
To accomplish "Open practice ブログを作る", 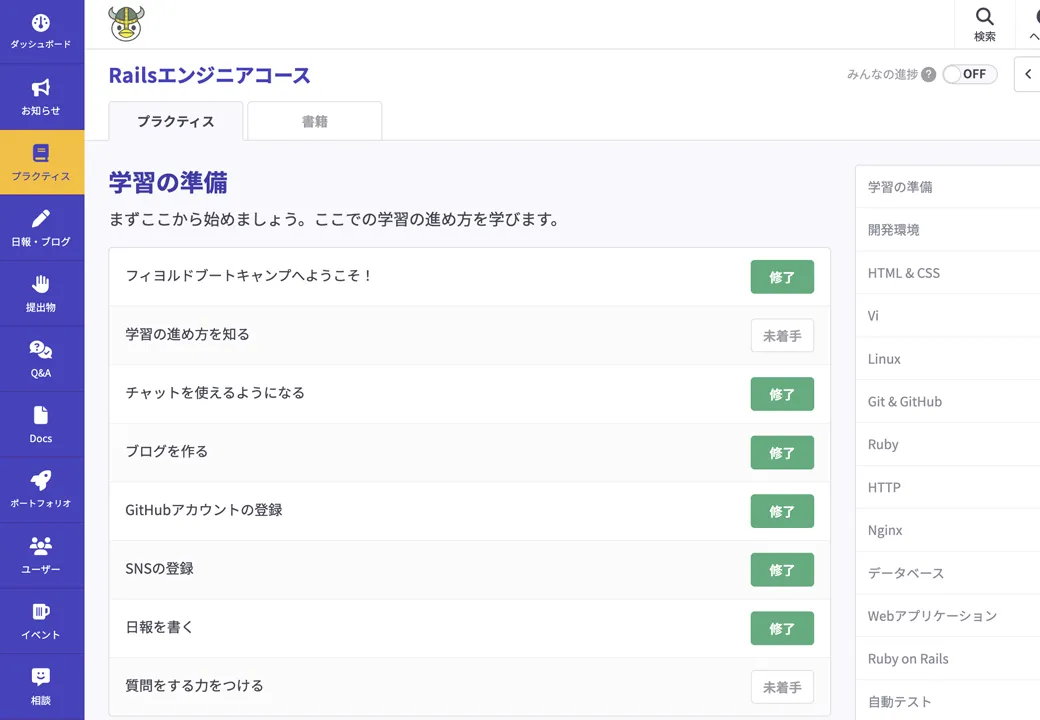I will pyautogui.click(x=166, y=451).
